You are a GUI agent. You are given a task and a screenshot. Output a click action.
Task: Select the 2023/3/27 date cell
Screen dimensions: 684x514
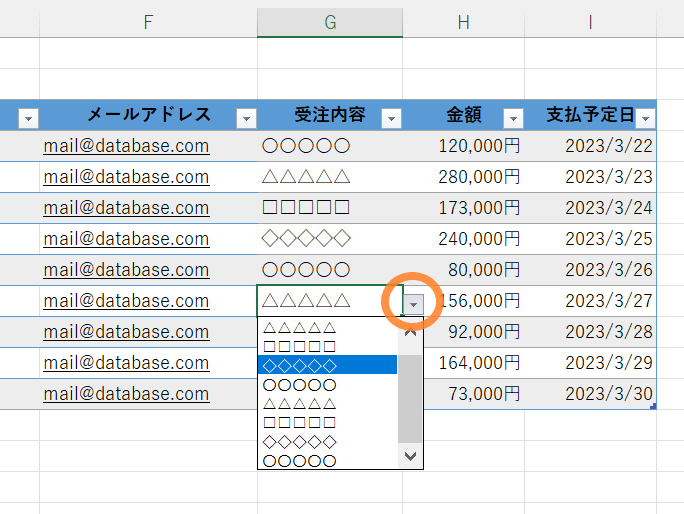click(x=590, y=301)
